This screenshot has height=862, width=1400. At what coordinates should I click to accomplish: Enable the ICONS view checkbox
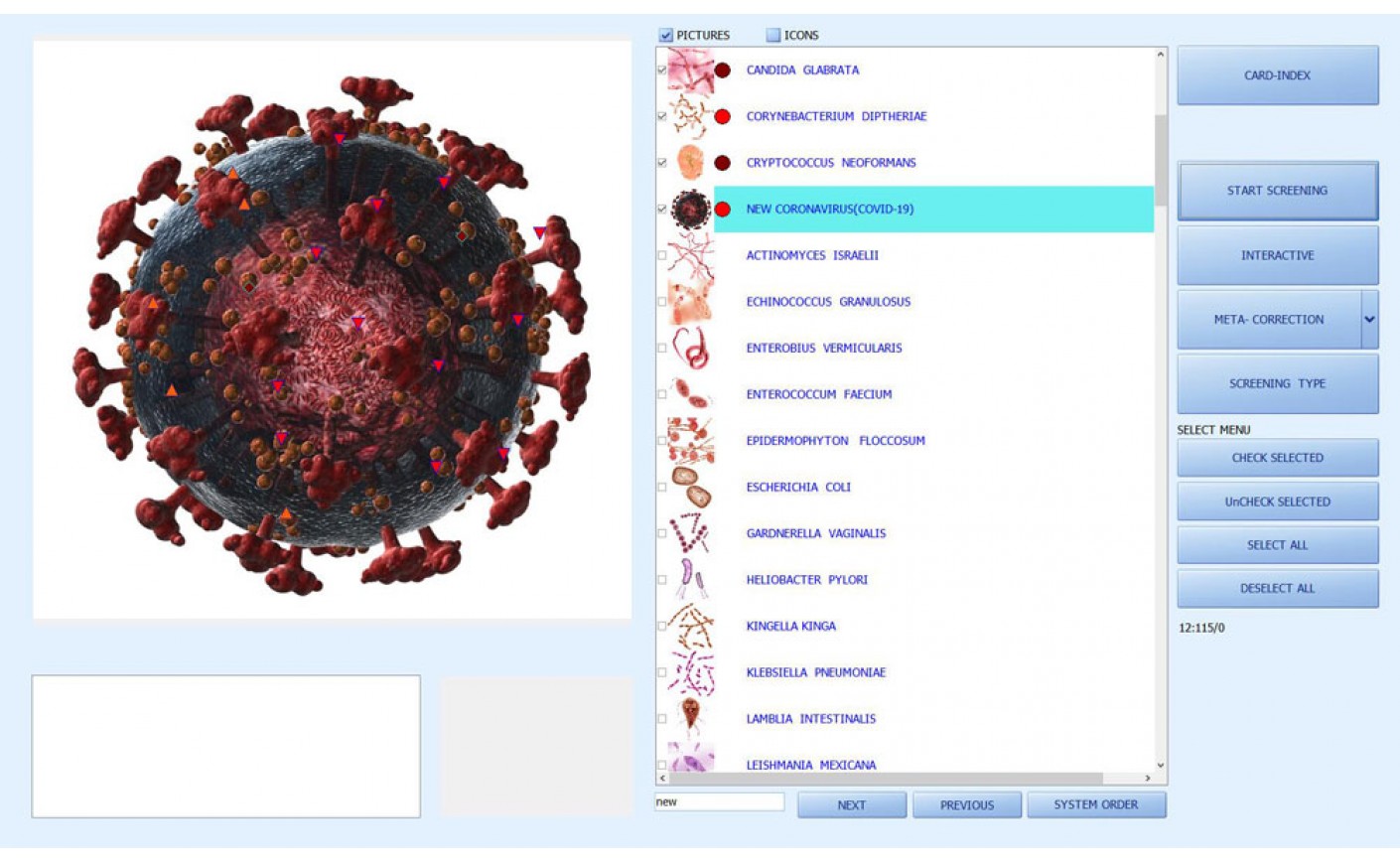click(x=773, y=36)
